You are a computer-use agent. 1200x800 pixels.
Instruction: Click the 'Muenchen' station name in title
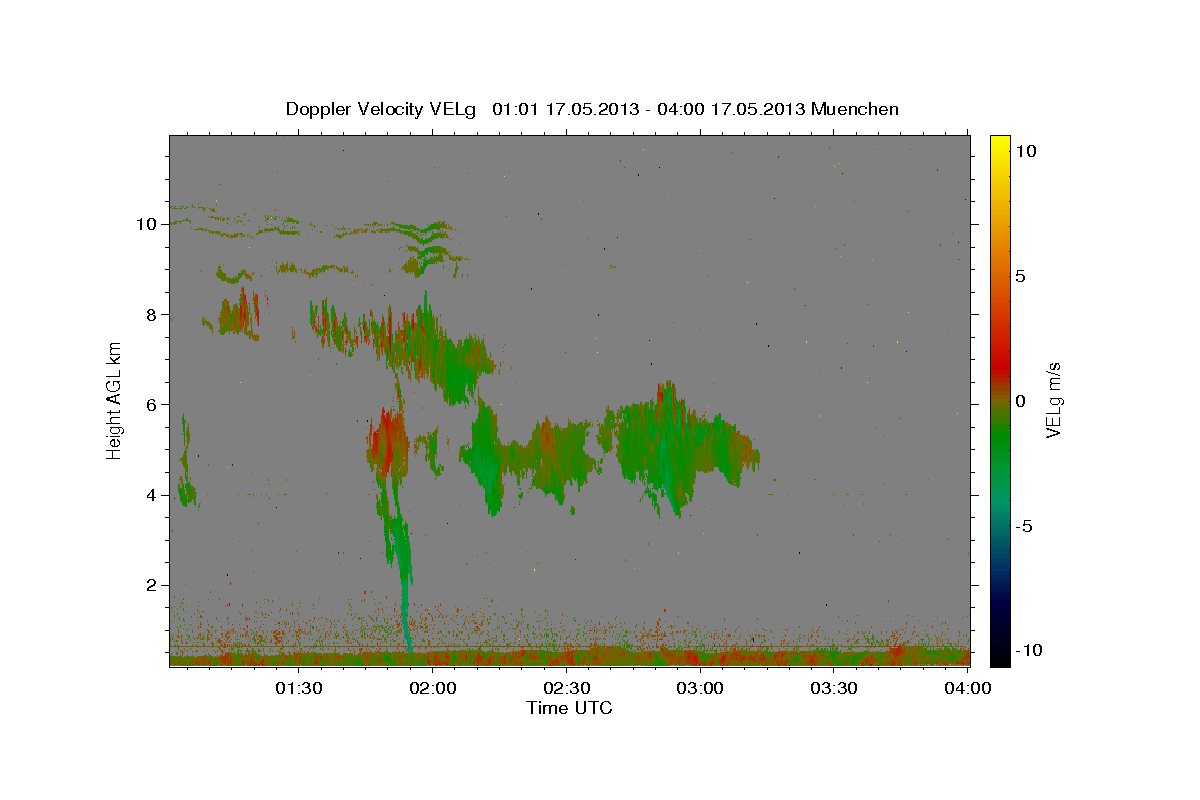(x=855, y=109)
